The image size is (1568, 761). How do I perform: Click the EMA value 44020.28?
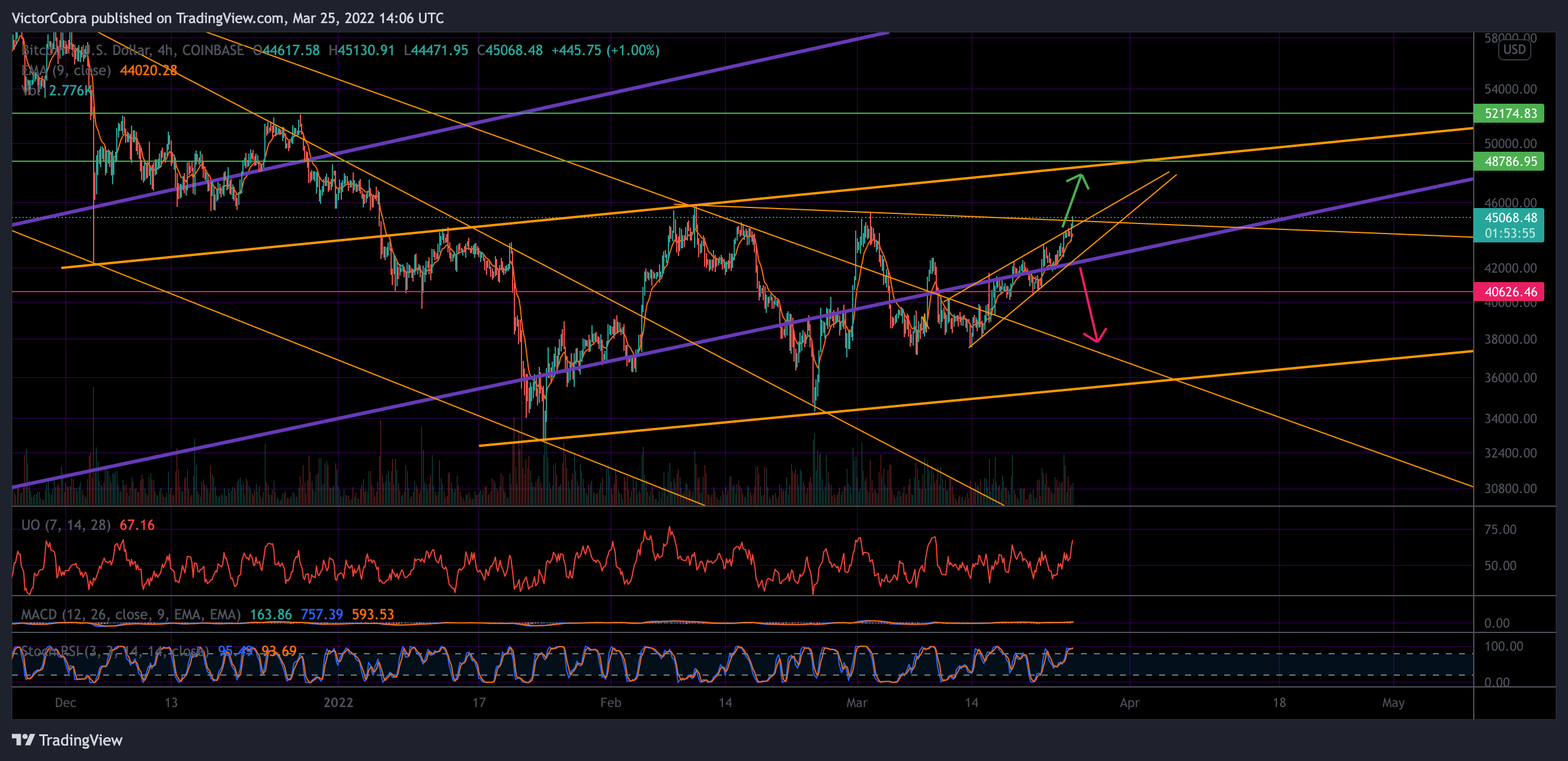click(x=149, y=71)
